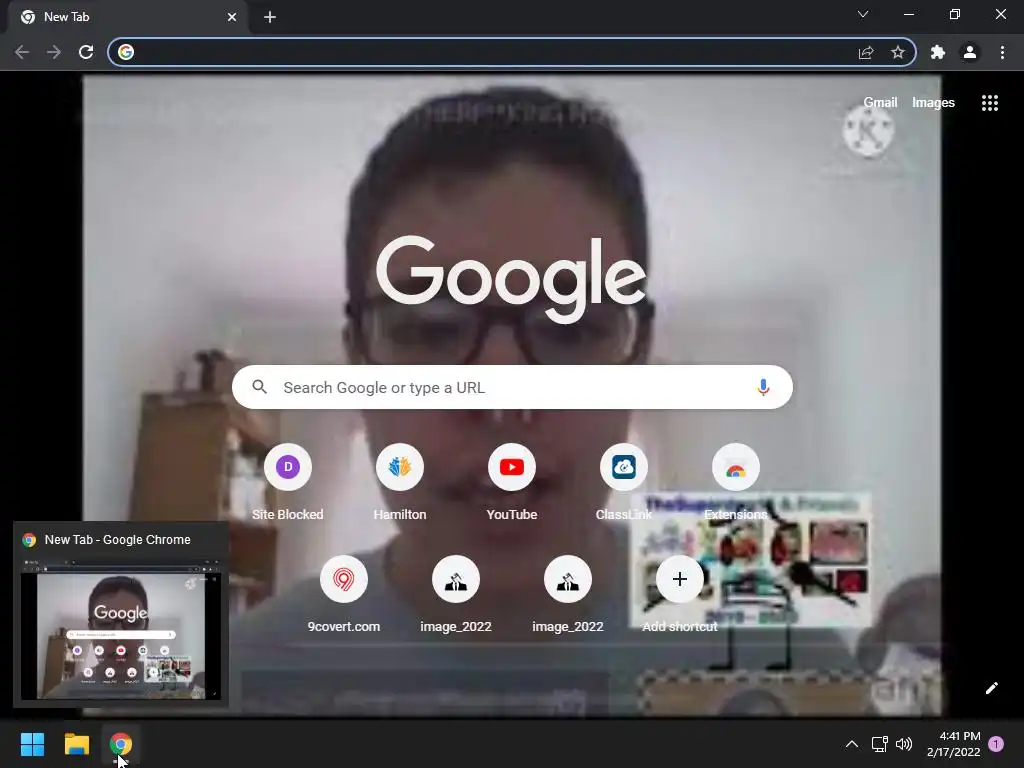
Task: Open the clock showing 4:41 PM
Action: click(x=953, y=744)
